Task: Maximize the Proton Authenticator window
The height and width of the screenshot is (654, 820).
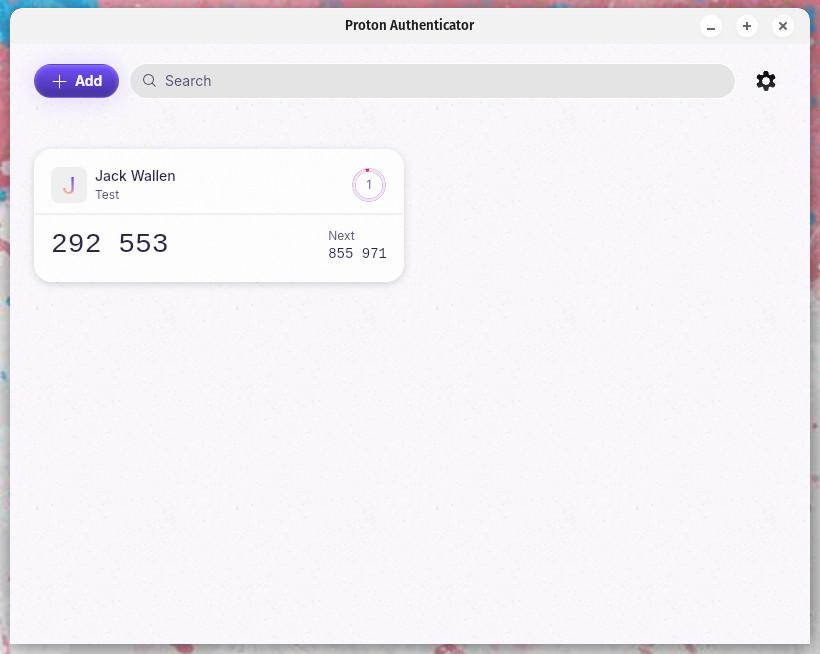Action: 747,26
